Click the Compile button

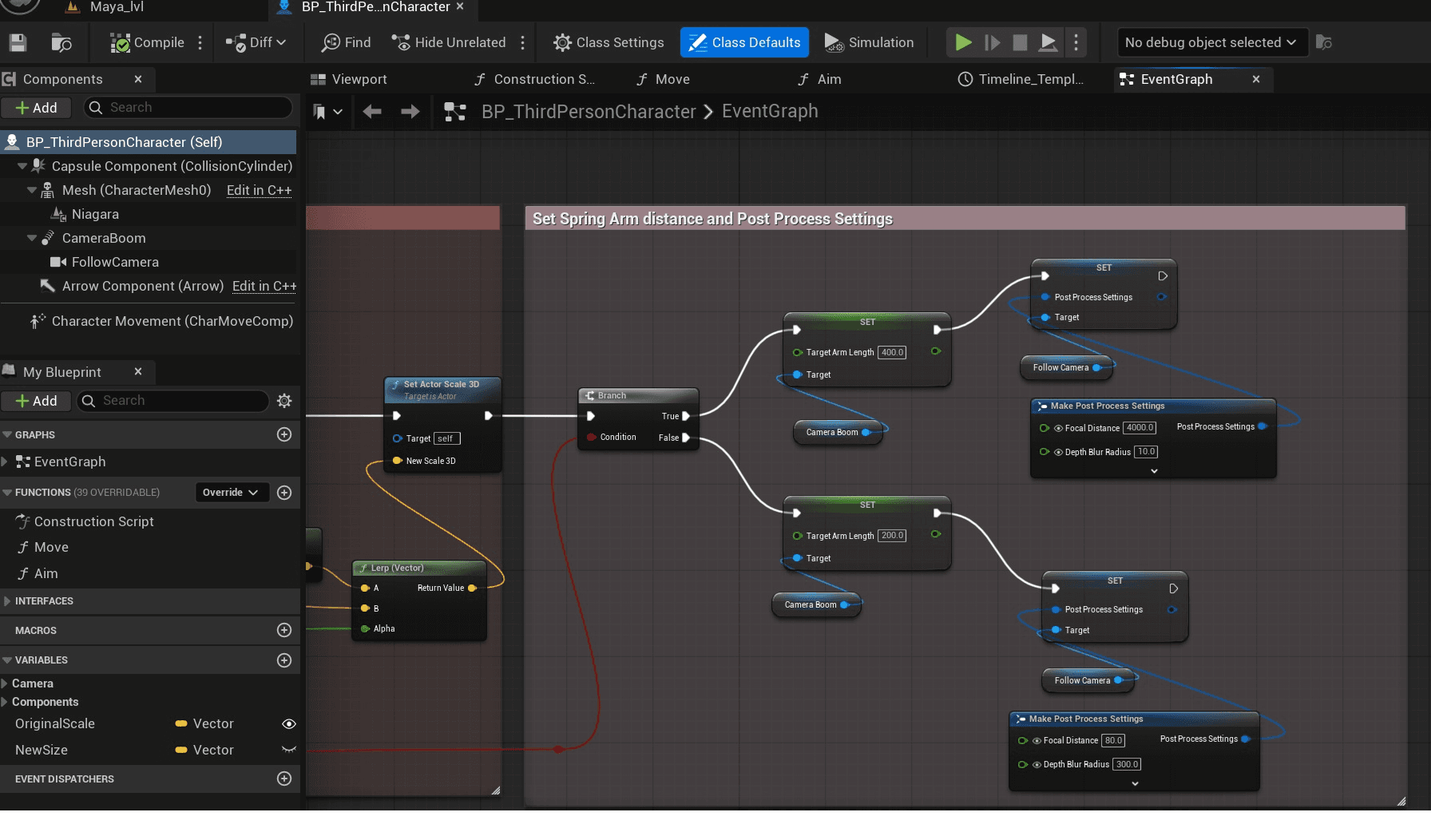pyautogui.click(x=148, y=42)
